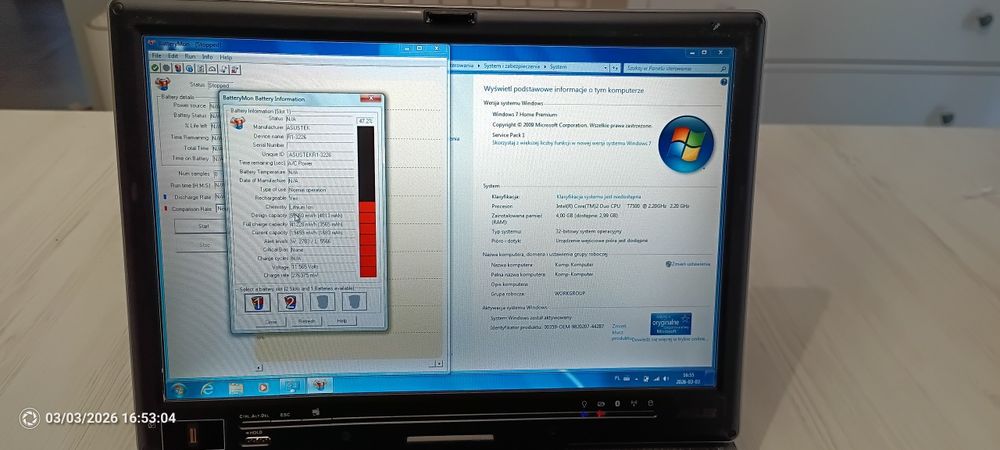Click the 47.2% battery level bar
The width and height of the screenshot is (1000, 450).
[367, 201]
